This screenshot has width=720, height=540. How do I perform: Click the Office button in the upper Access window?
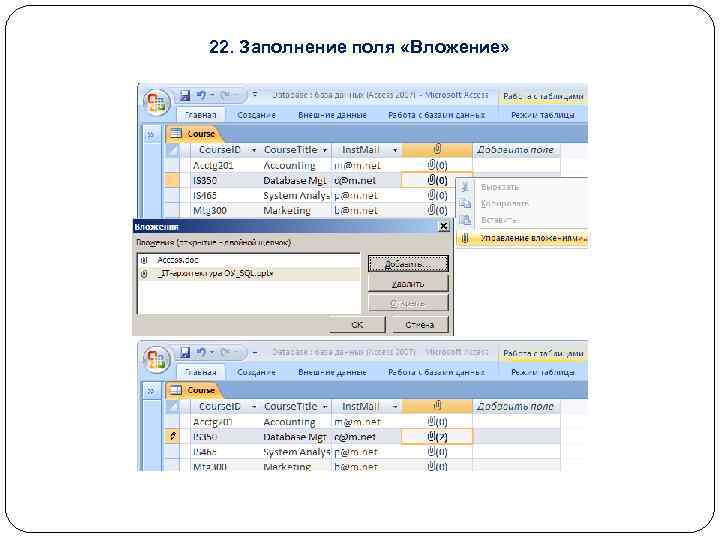pyautogui.click(x=156, y=102)
